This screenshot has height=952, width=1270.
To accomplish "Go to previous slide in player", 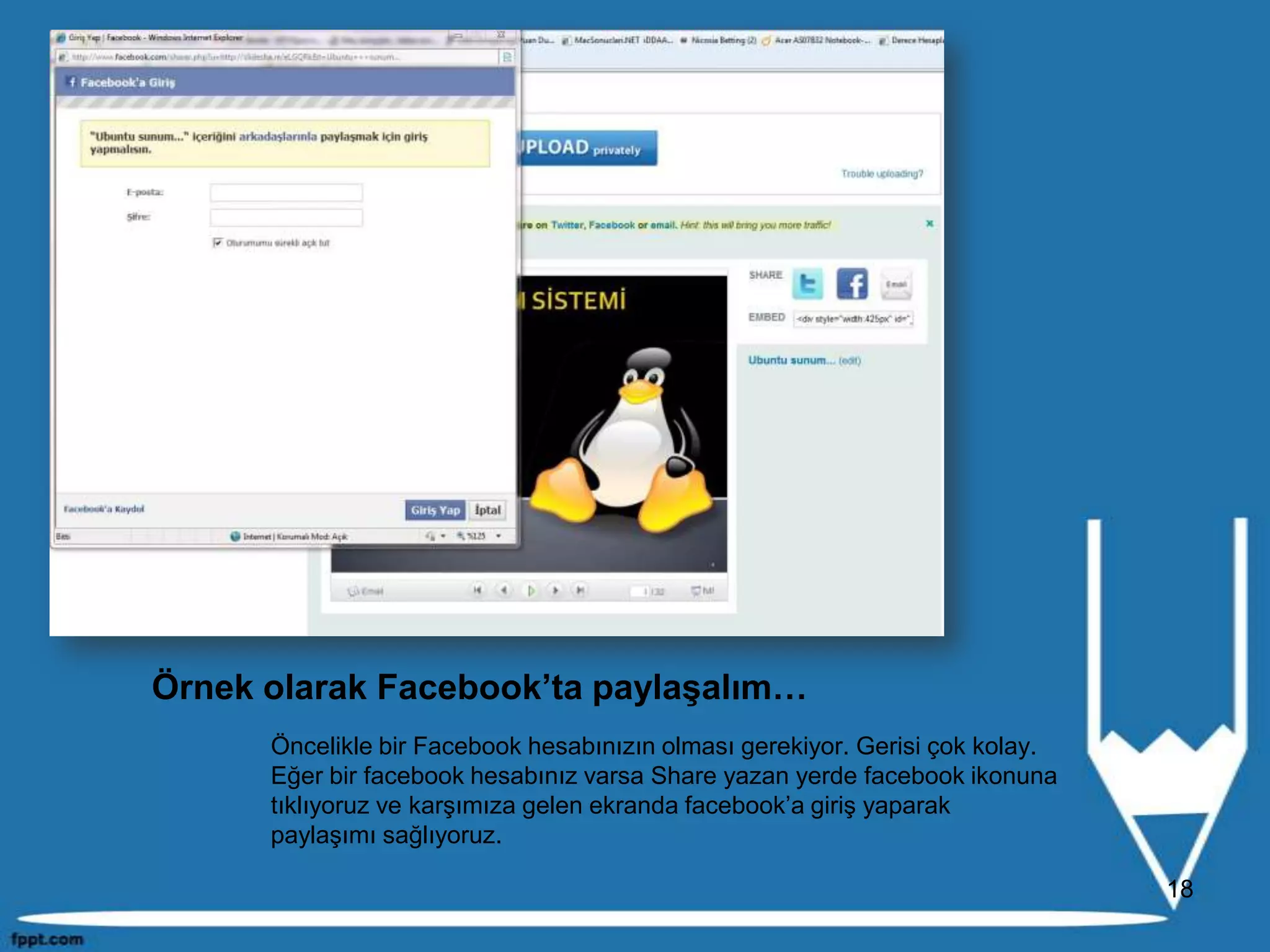I will pos(504,590).
